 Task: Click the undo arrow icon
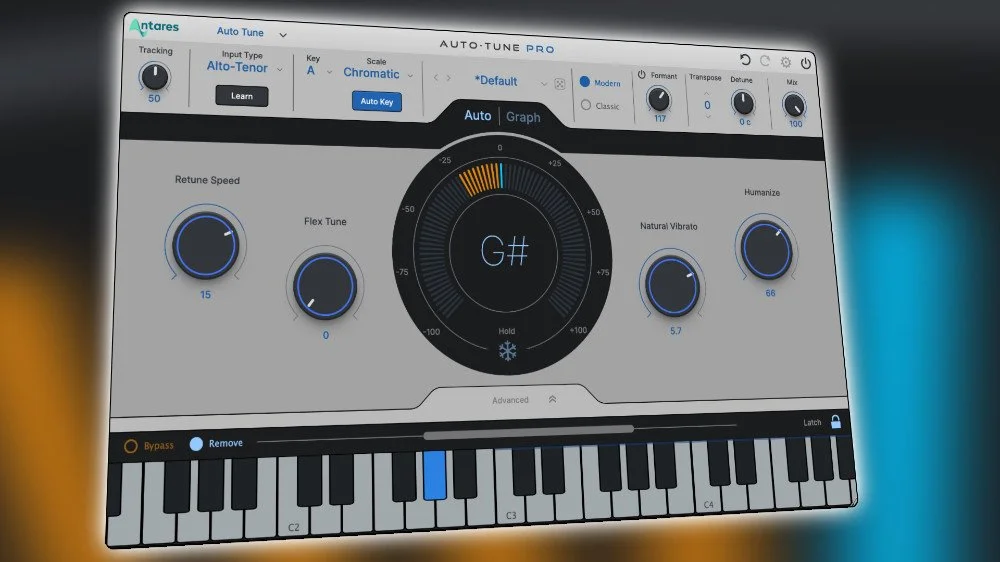pos(745,59)
